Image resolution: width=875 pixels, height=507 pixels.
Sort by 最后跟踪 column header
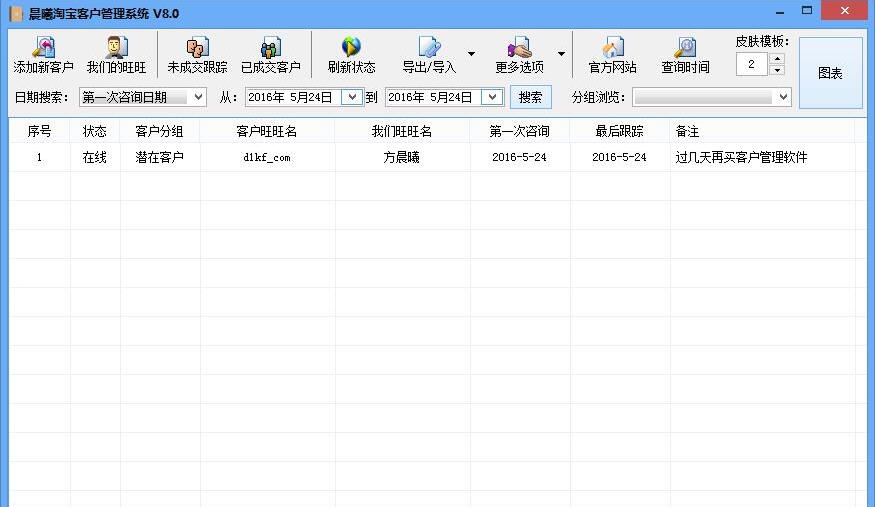[x=619, y=131]
